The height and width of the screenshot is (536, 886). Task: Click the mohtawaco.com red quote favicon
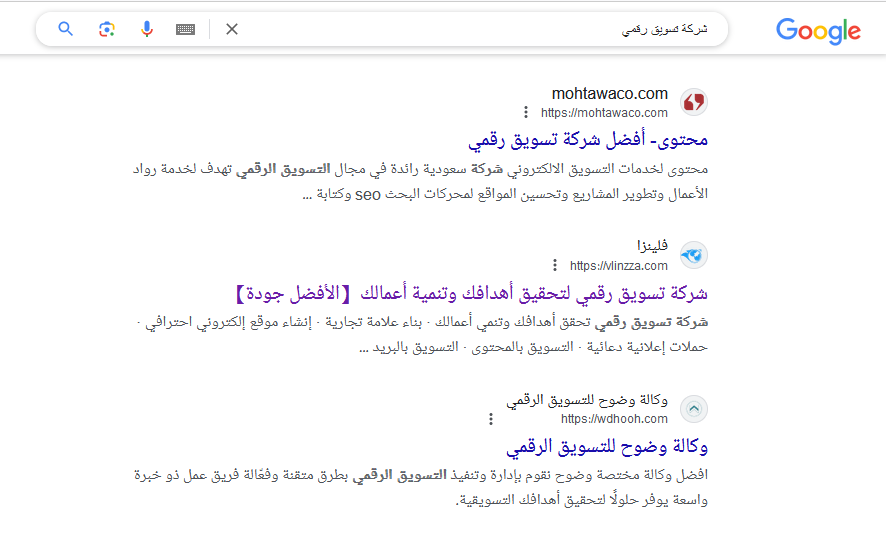tap(694, 102)
